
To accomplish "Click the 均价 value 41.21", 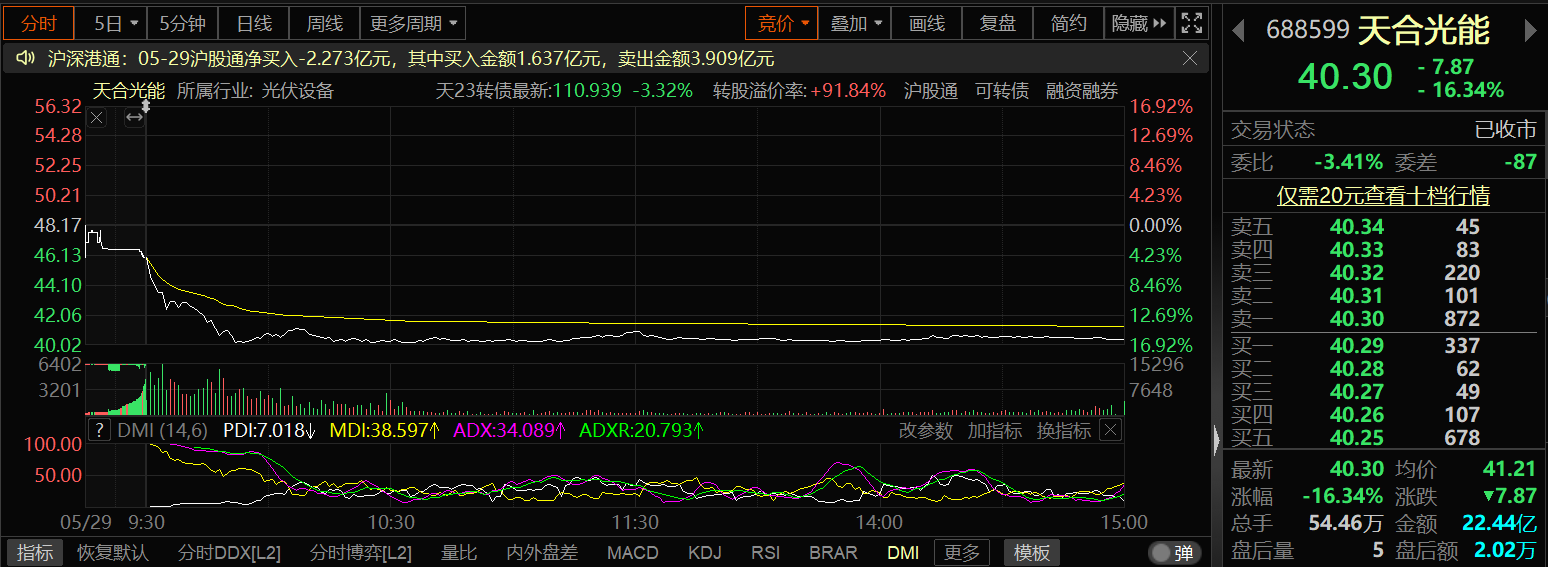I will [x=1509, y=469].
